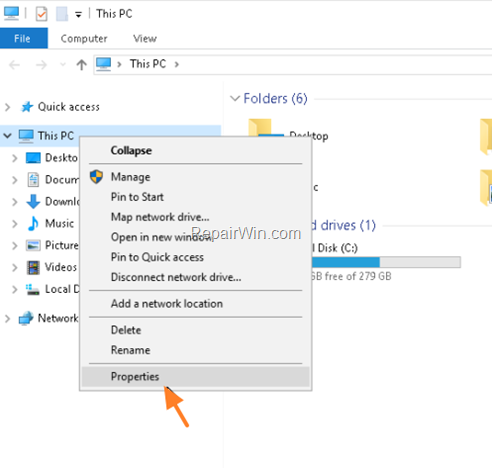Select the Local Disk (C:) drive label
492x468 pixels.
[335, 248]
